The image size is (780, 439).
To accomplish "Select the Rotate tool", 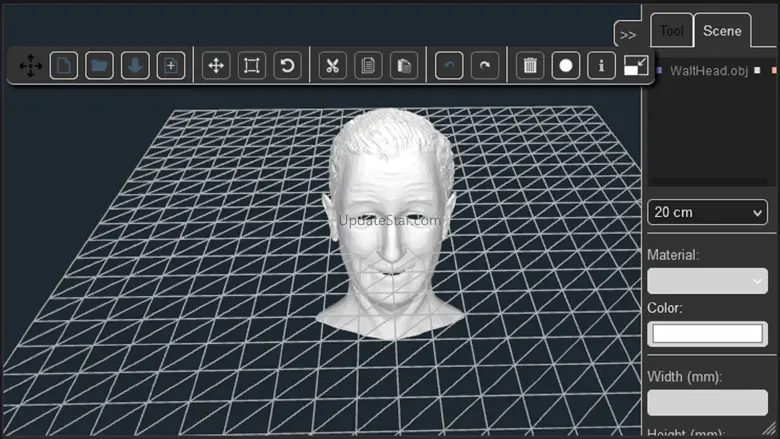I will coord(288,66).
